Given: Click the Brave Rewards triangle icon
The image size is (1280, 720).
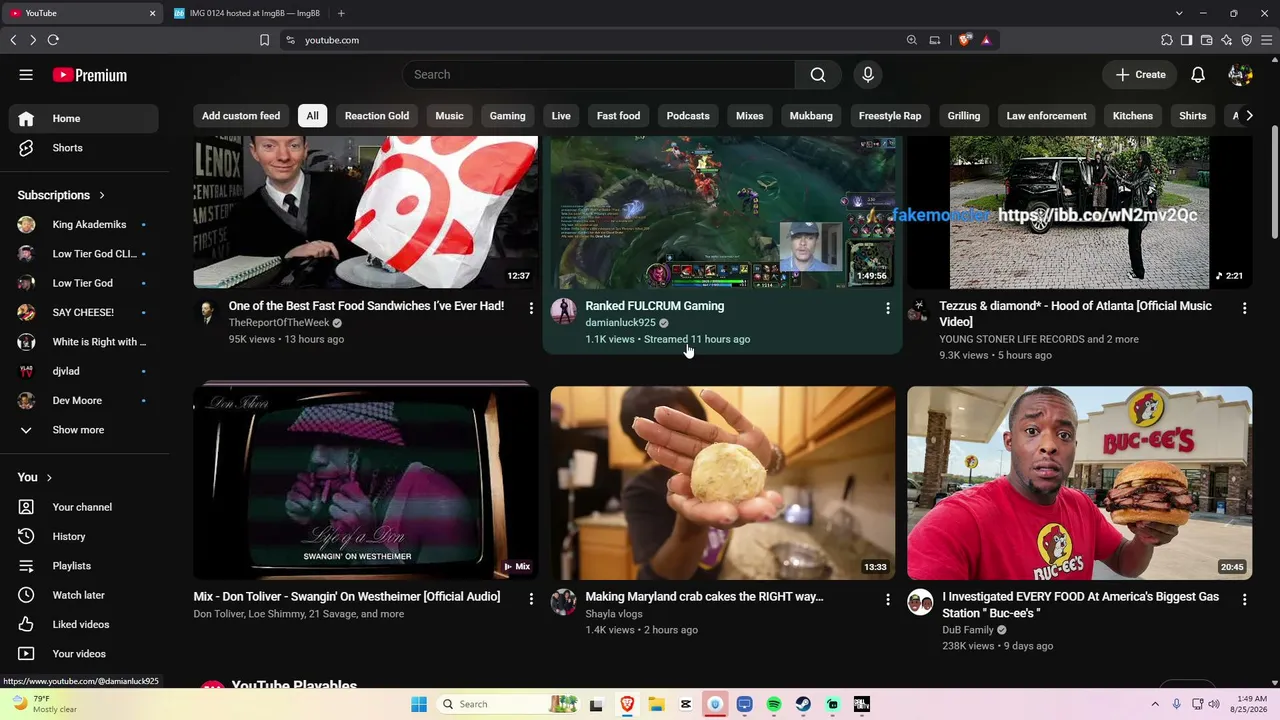Looking at the screenshot, I should (986, 40).
